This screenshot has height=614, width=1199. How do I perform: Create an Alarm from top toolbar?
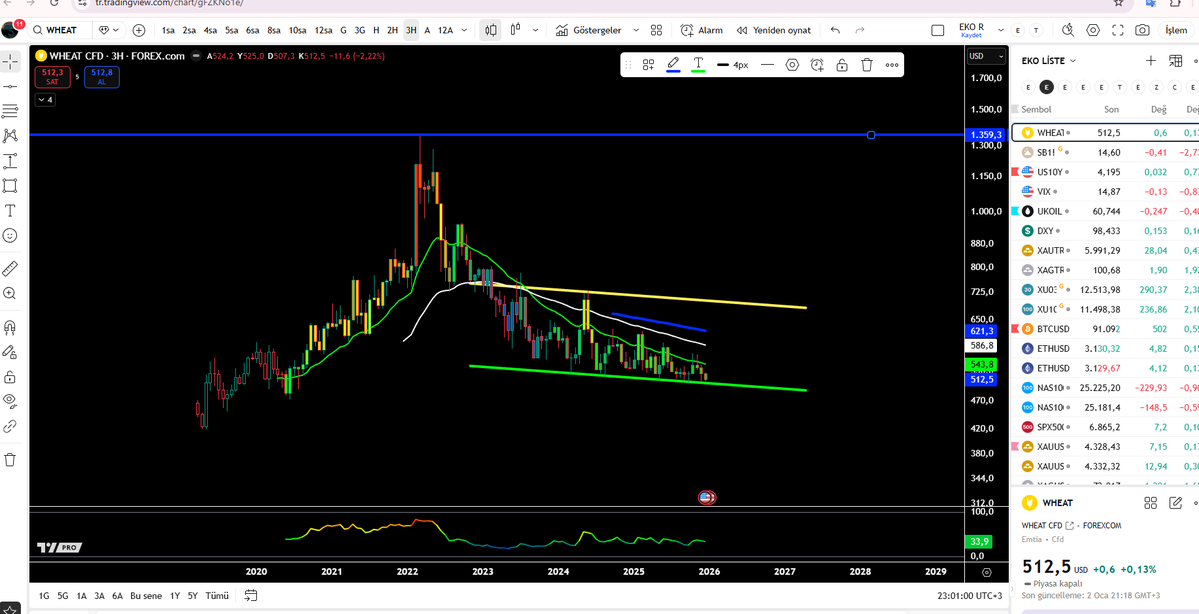click(x=702, y=31)
